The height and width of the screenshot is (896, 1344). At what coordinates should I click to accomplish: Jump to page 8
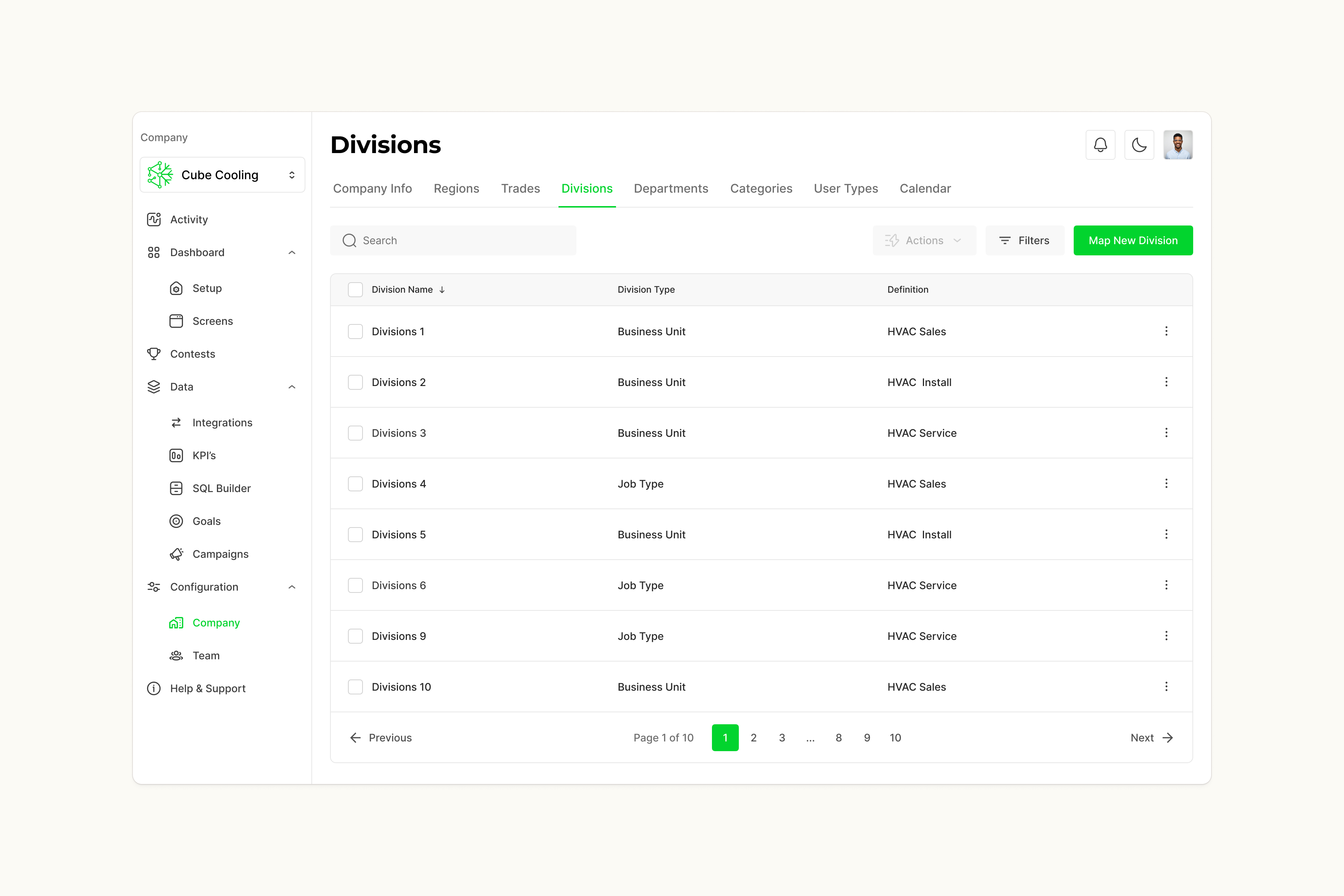pos(839,738)
